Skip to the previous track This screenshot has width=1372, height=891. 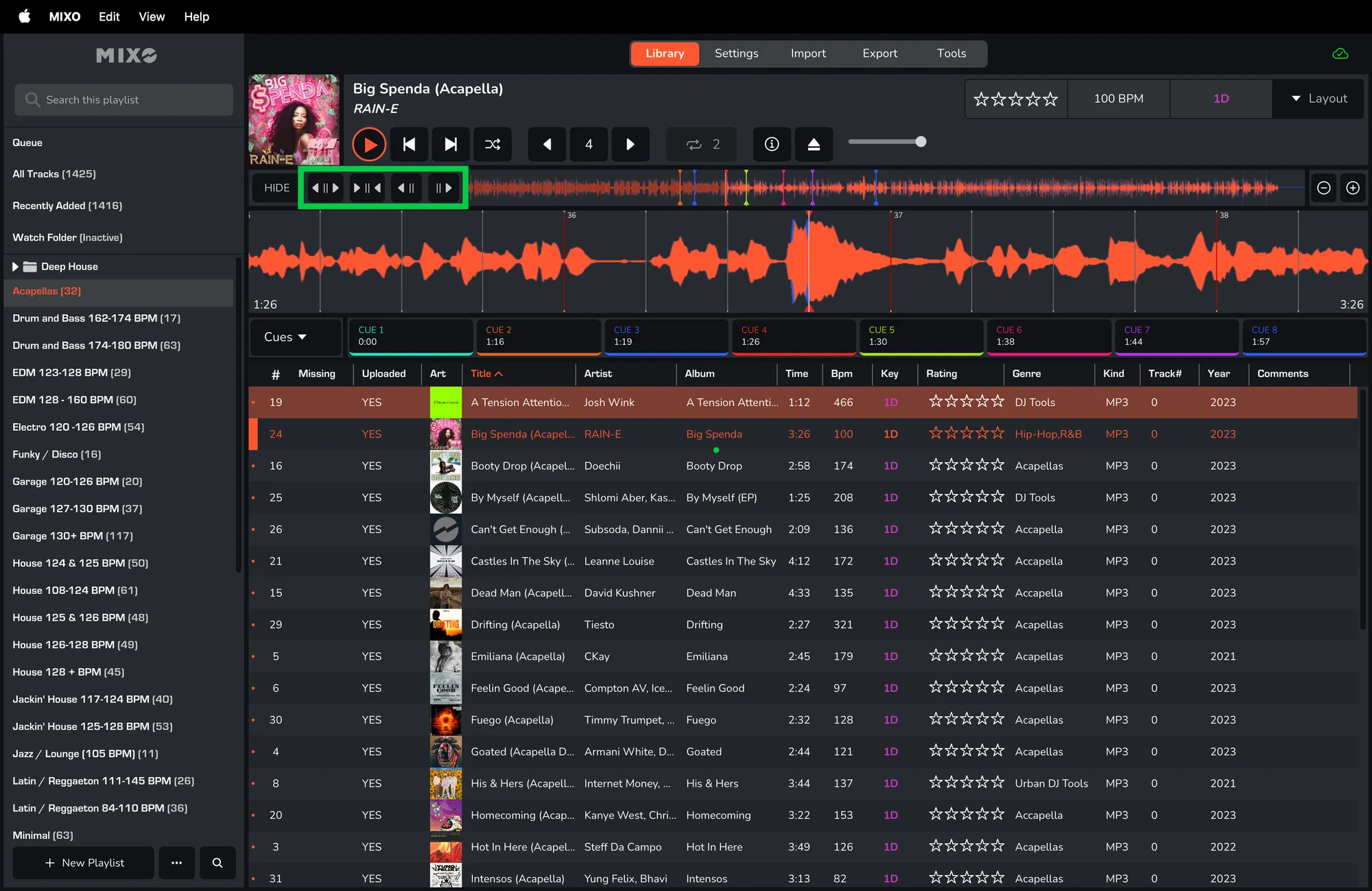410,144
